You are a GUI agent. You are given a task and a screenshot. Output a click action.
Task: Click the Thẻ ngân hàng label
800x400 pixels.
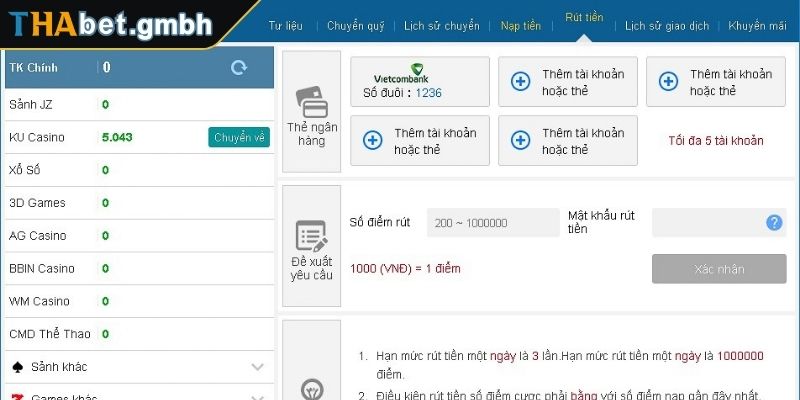(x=312, y=134)
